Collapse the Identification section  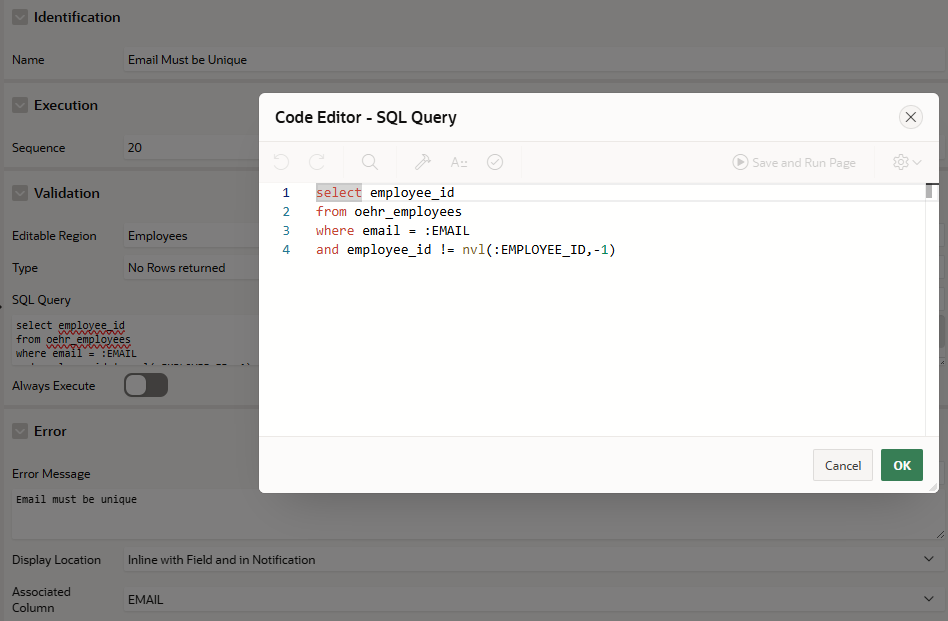point(20,17)
